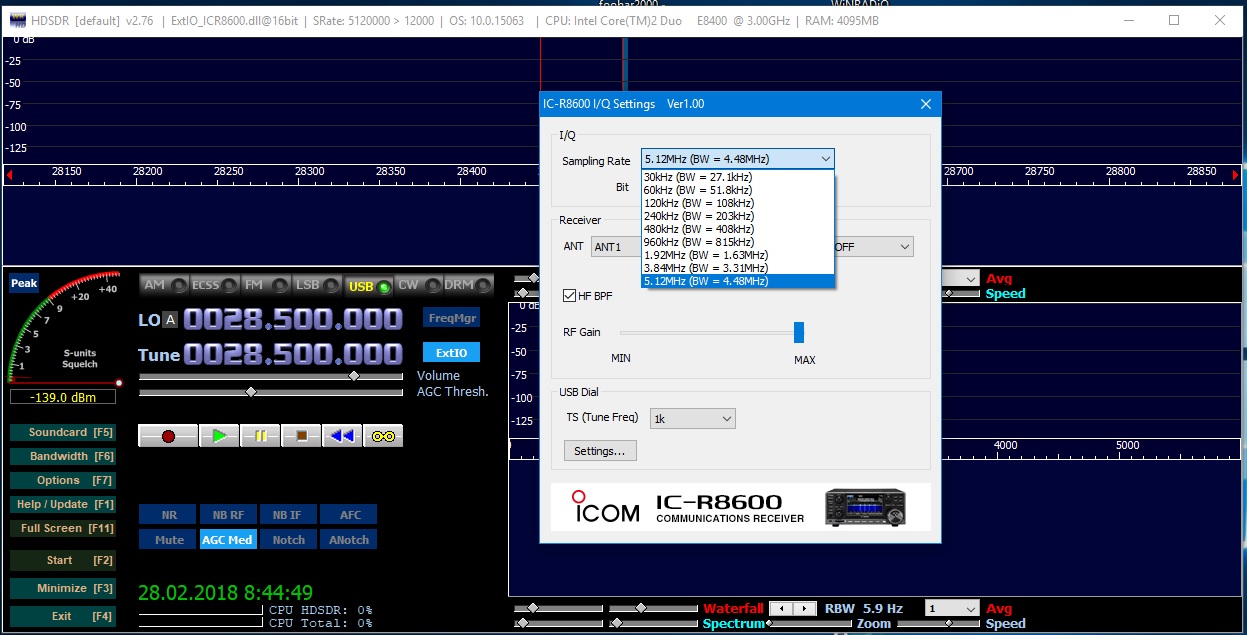
Task: Enable AFC frequency control
Action: click(x=350, y=515)
